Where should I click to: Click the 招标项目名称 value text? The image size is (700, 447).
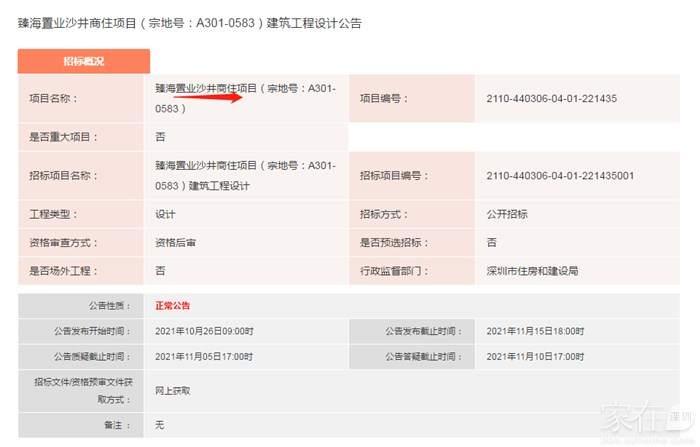point(245,175)
